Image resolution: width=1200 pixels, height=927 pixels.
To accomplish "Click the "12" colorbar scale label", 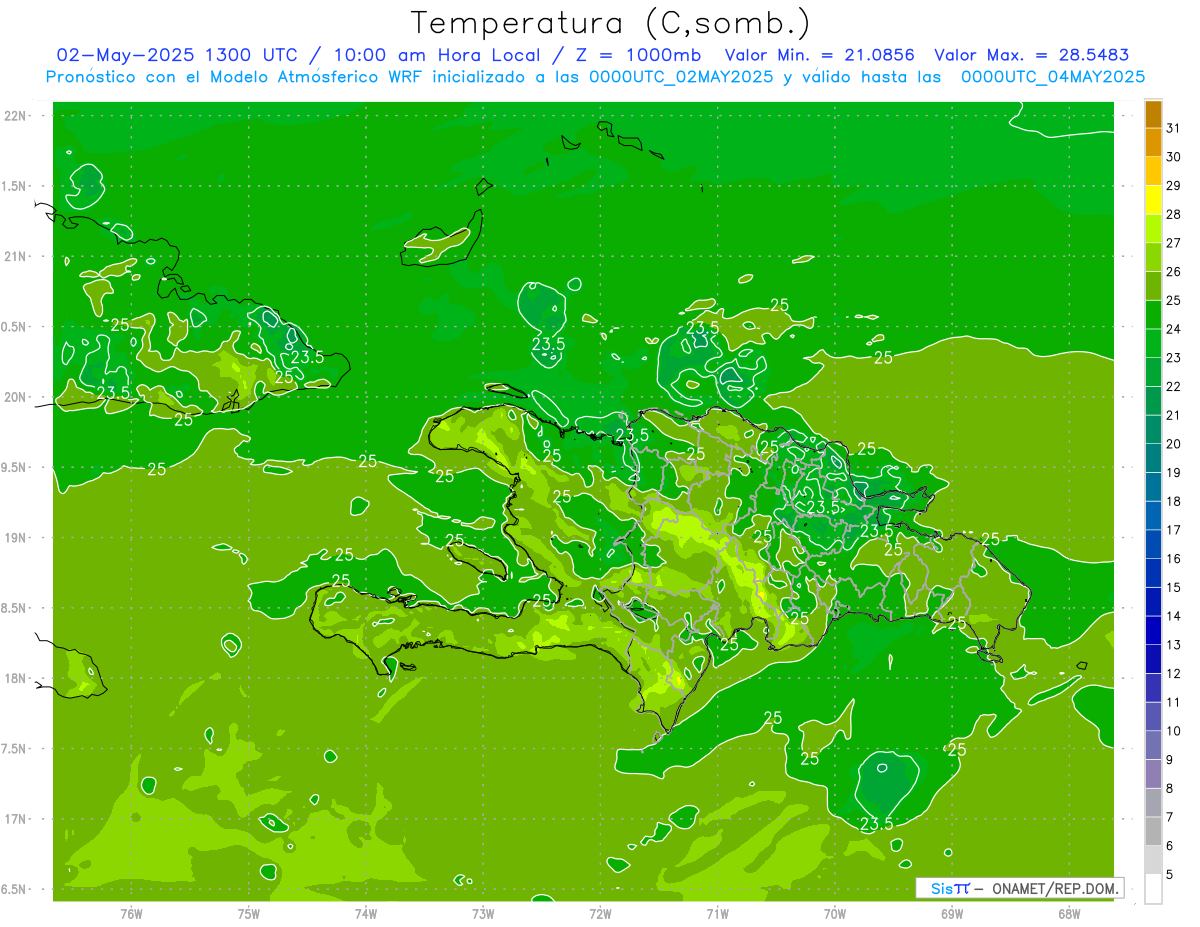I will click(x=1174, y=673).
